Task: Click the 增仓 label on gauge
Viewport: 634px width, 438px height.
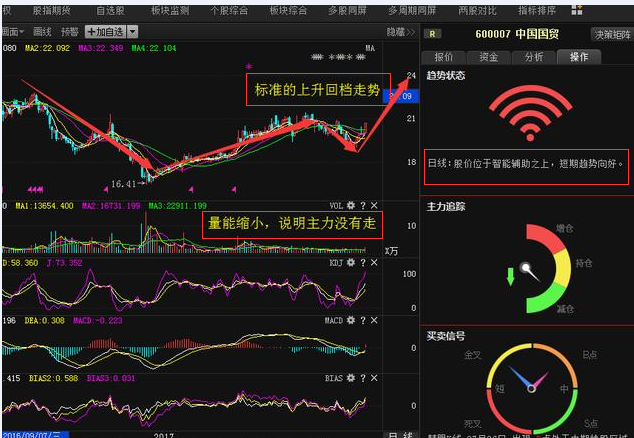Action: point(564,229)
